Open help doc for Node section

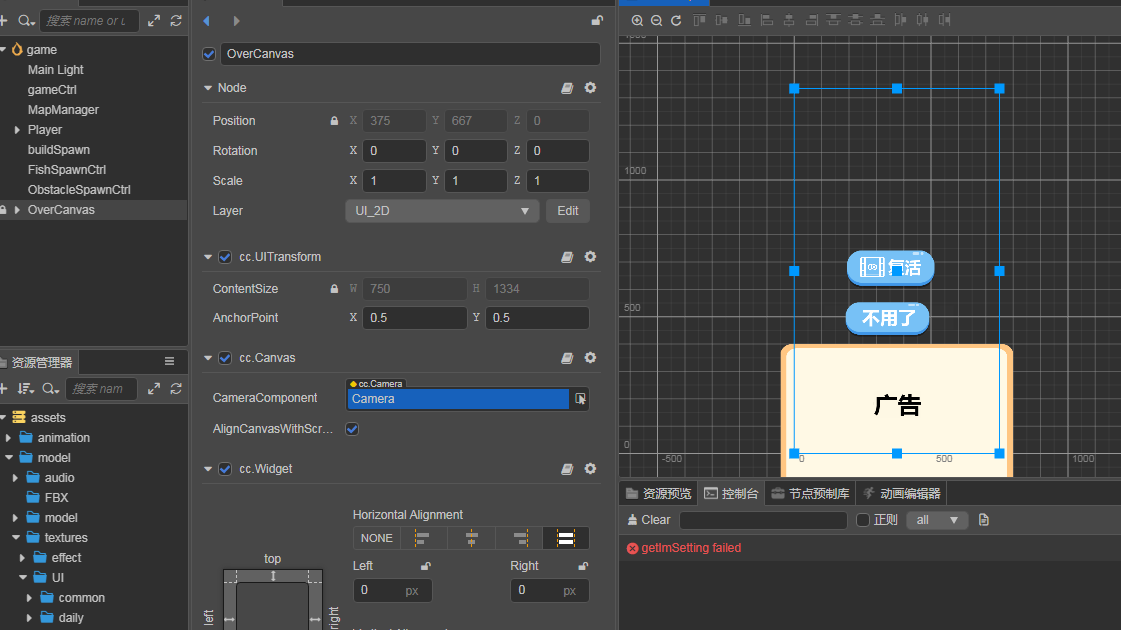coord(567,88)
